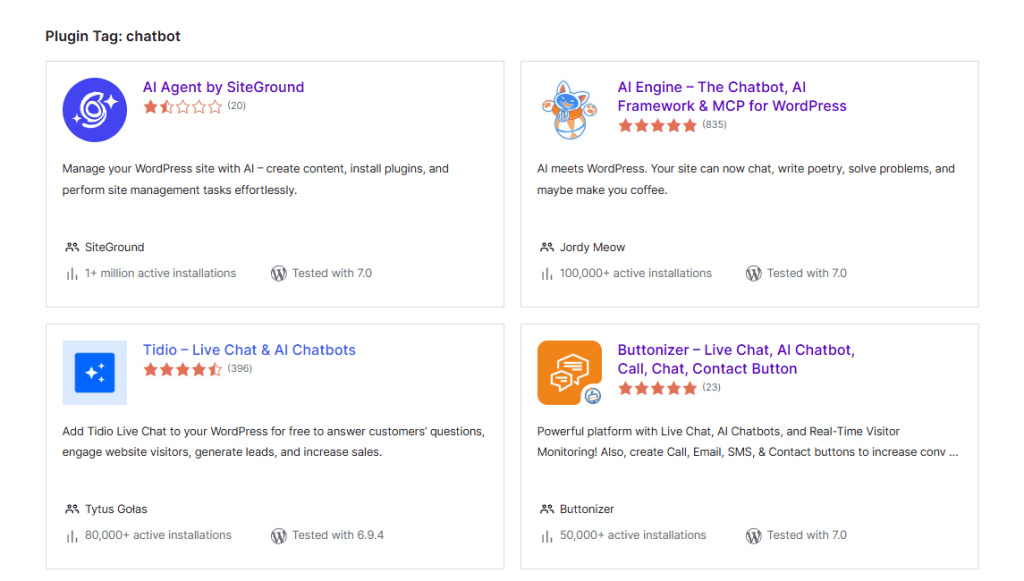This screenshot has width=1024, height=581.
Task: Click bar chart icon beside 100,000+ installations
Action: pos(547,274)
